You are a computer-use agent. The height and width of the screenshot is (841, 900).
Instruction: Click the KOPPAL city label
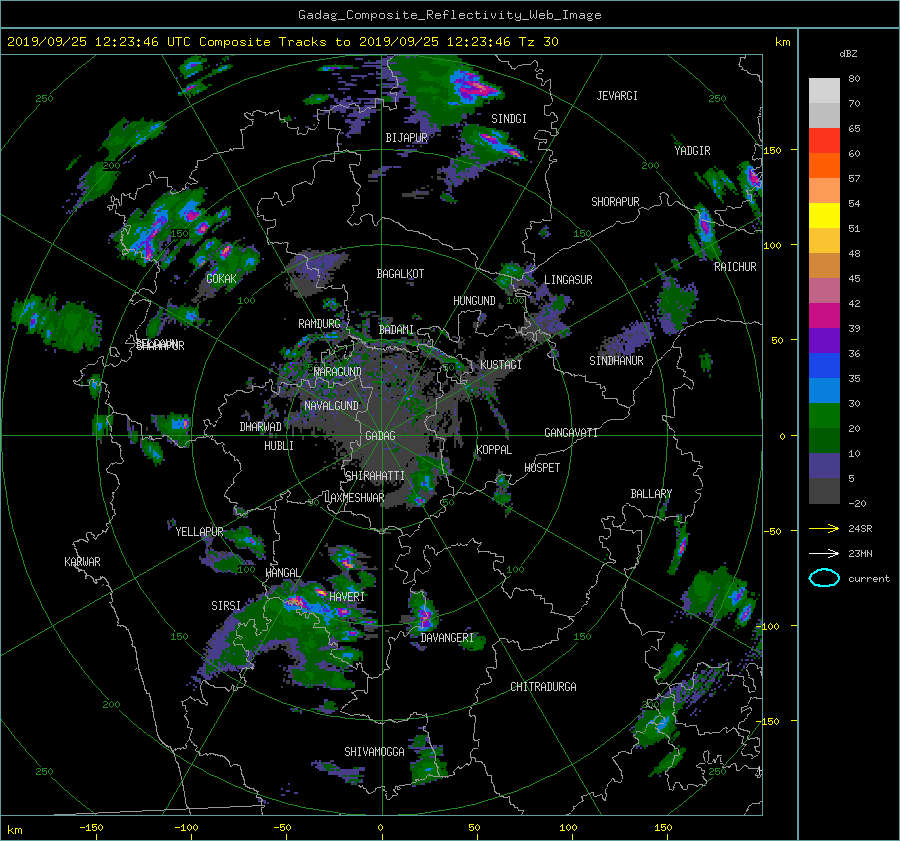494,450
